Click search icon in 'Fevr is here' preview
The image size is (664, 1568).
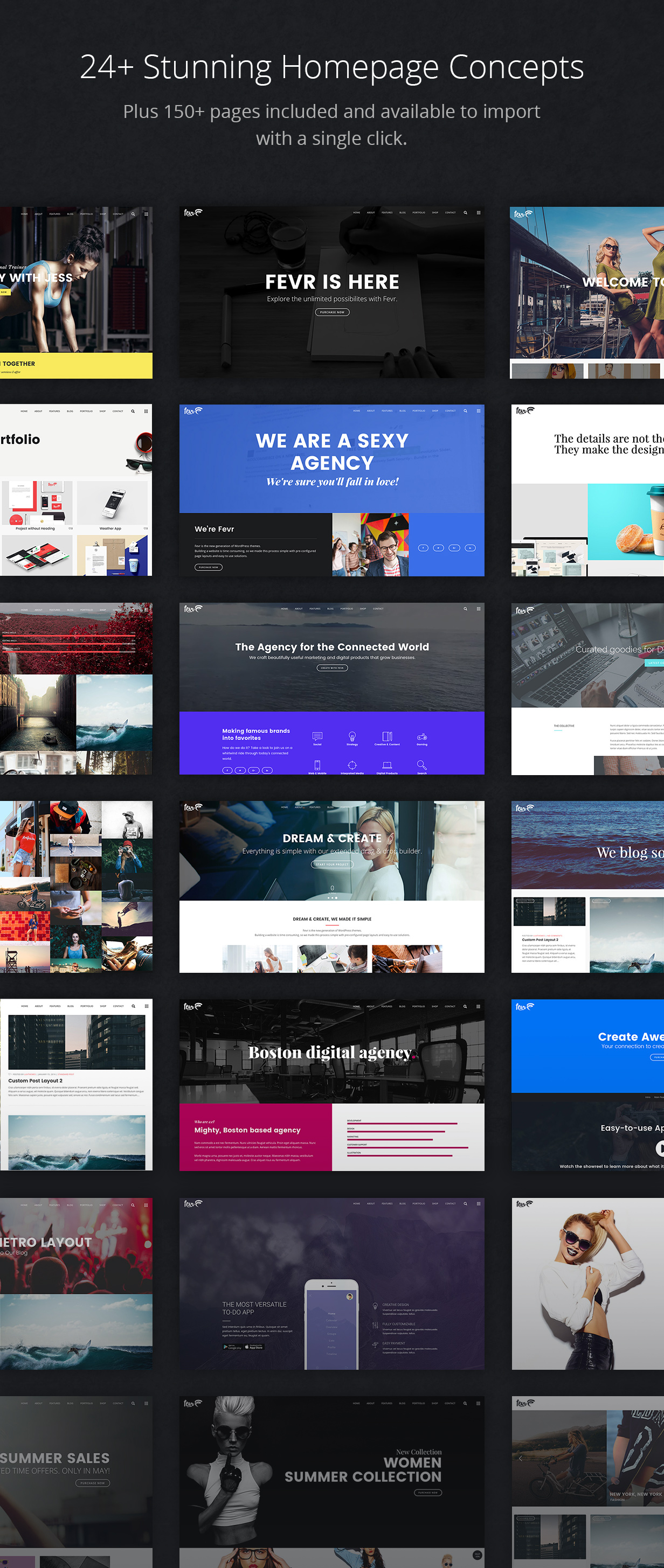coord(466,212)
